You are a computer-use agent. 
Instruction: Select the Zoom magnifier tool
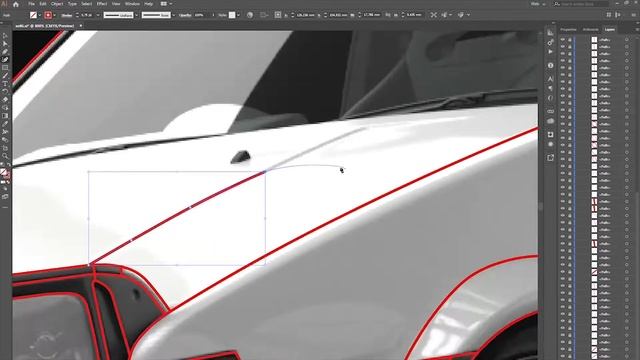pyautogui.click(x=5, y=156)
